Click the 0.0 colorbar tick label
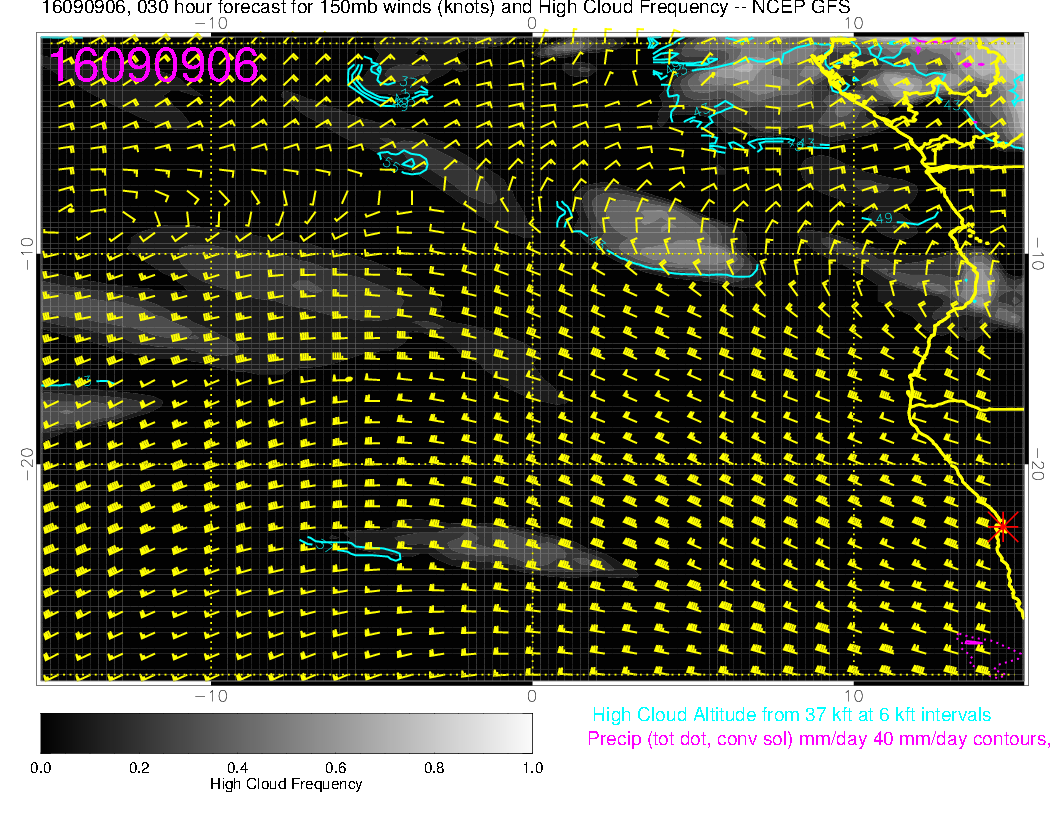1056x816 pixels. click(40, 768)
